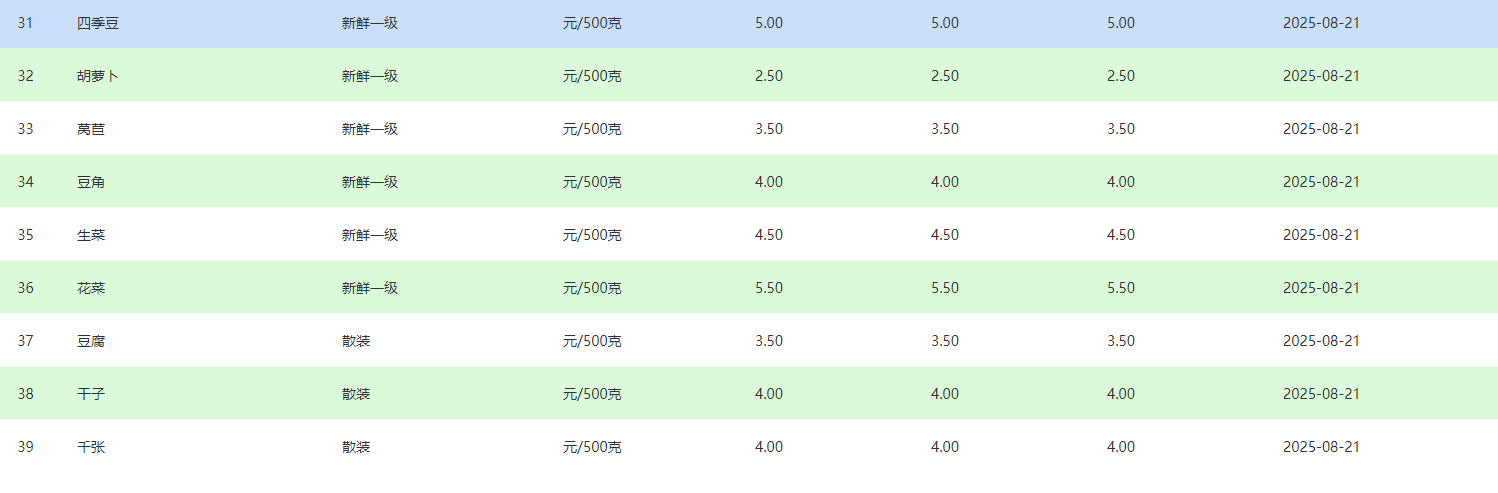Click the 2025-08-21 date in the 千张 row

(1321, 447)
